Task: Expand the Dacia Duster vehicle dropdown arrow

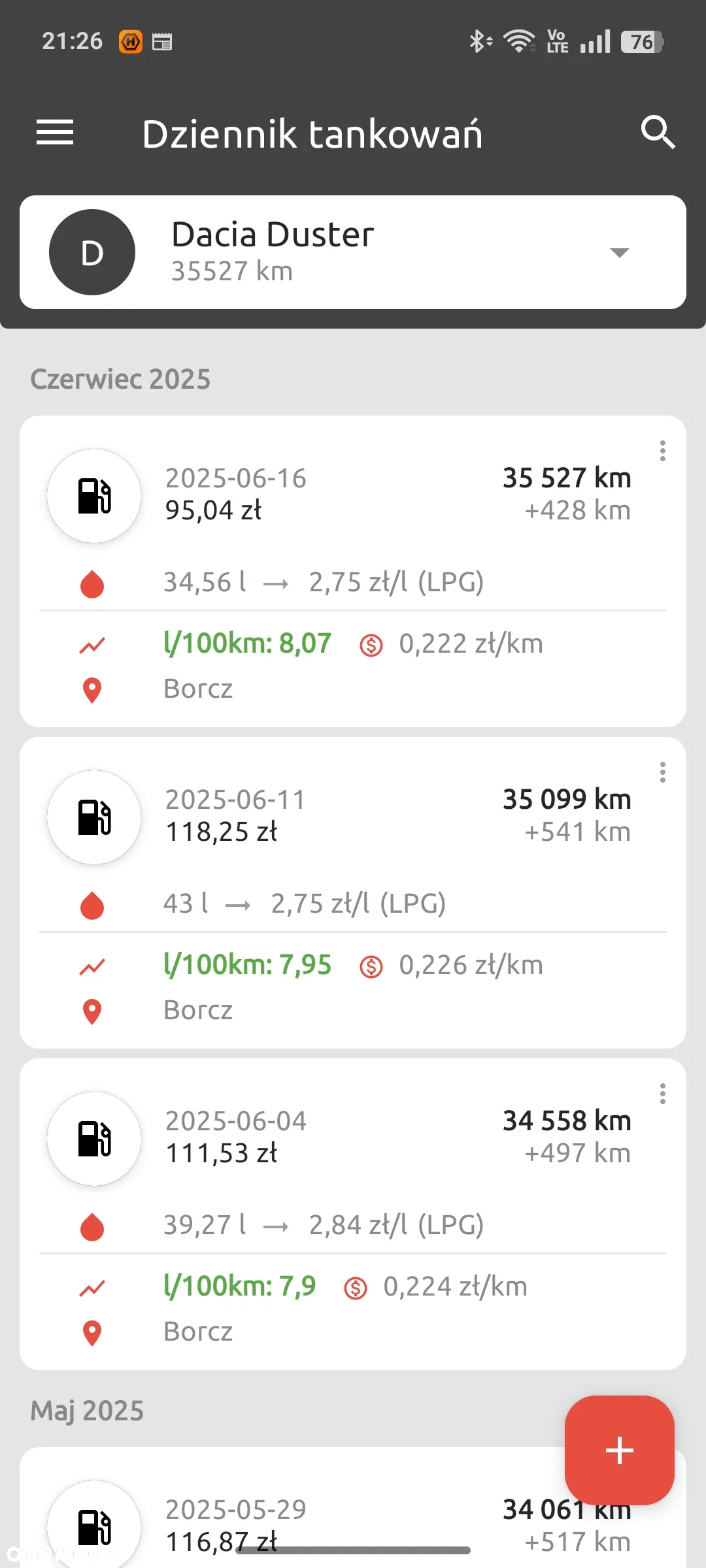Action: point(619,252)
